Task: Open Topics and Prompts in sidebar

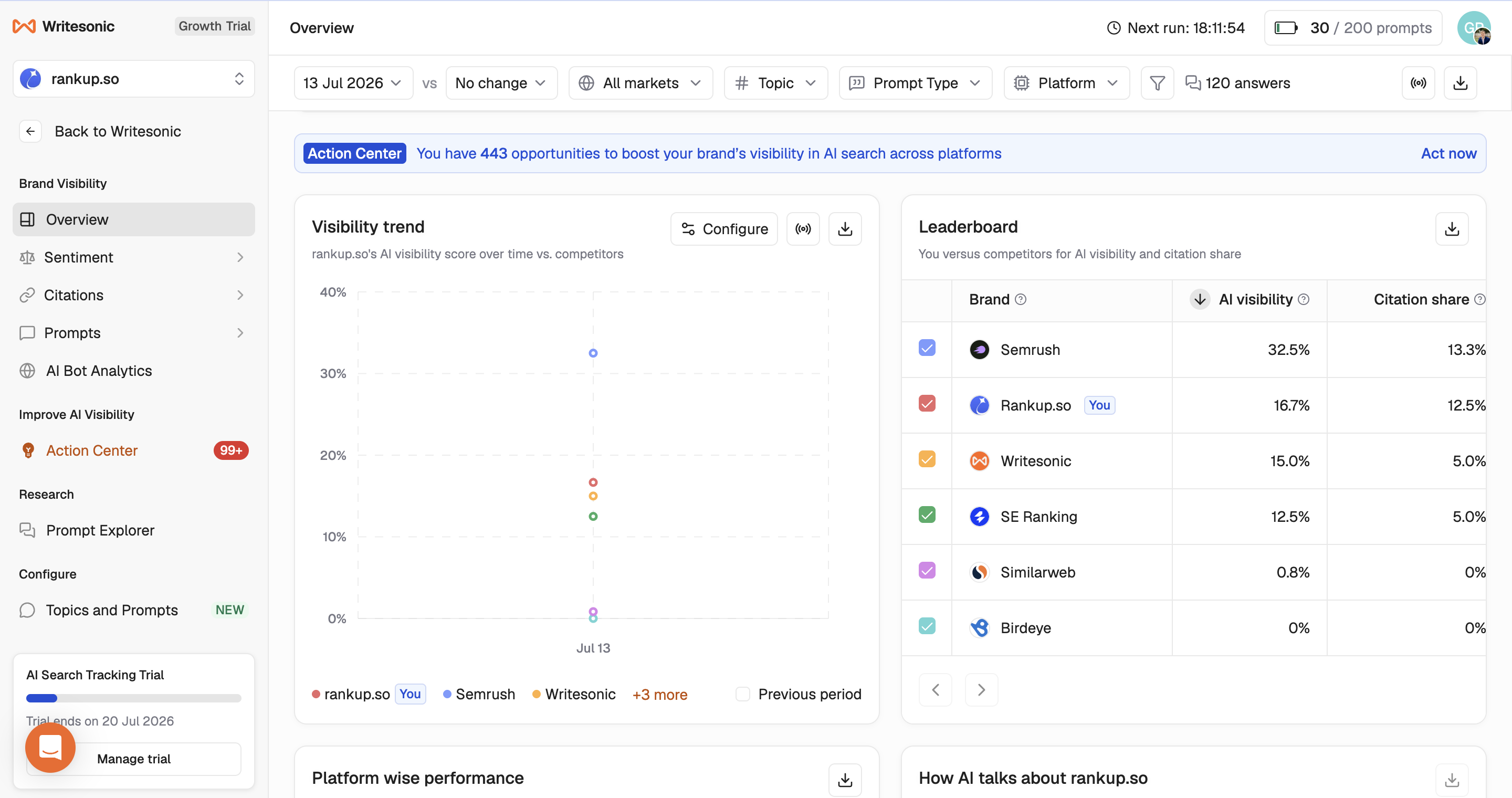Action: tap(134, 610)
